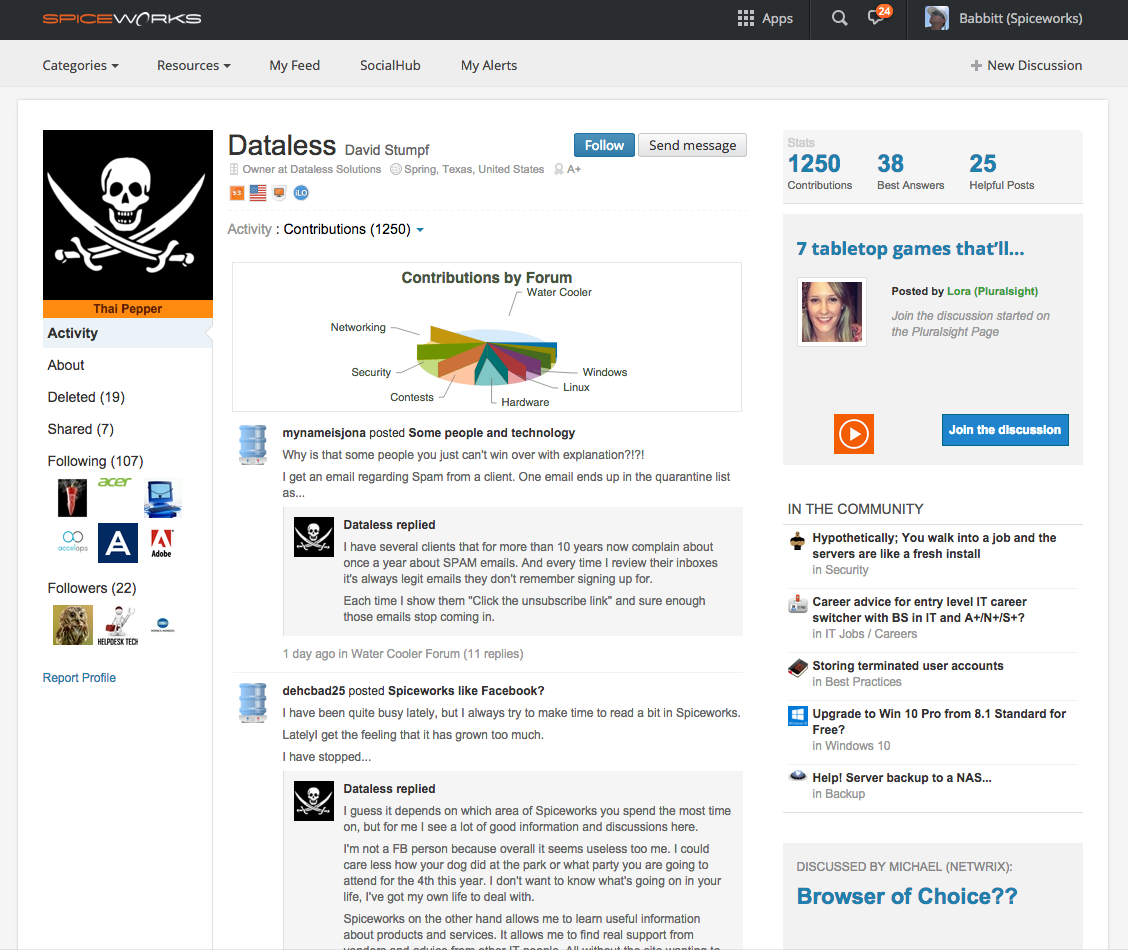Click the Follow button
1128x950 pixels.
(604, 145)
